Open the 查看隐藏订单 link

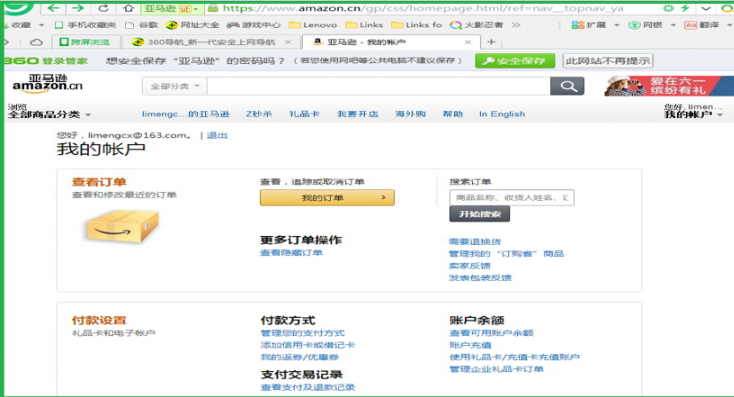coord(291,253)
